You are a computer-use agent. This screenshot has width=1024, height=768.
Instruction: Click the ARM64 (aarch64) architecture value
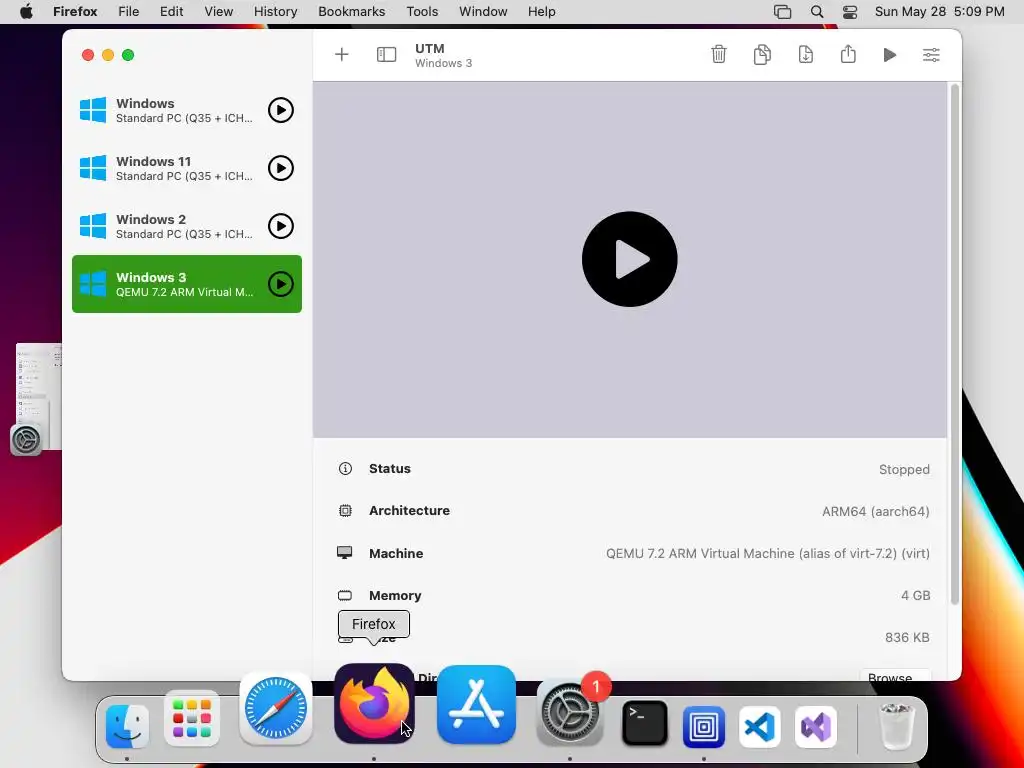pos(875,511)
